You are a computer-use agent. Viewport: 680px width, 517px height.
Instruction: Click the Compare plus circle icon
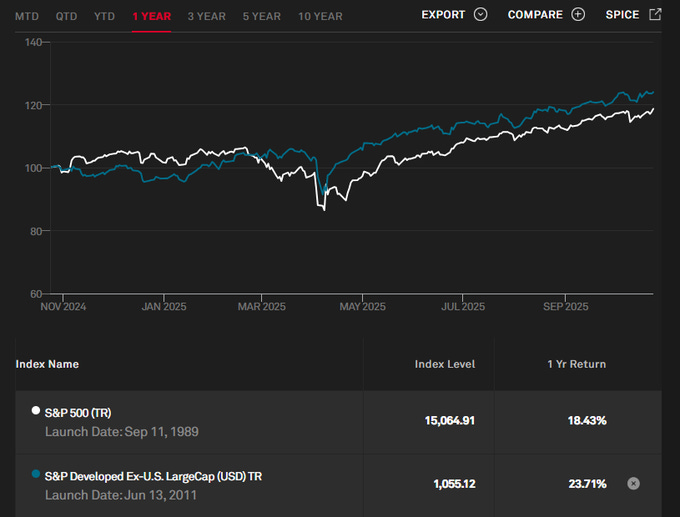point(578,14)
